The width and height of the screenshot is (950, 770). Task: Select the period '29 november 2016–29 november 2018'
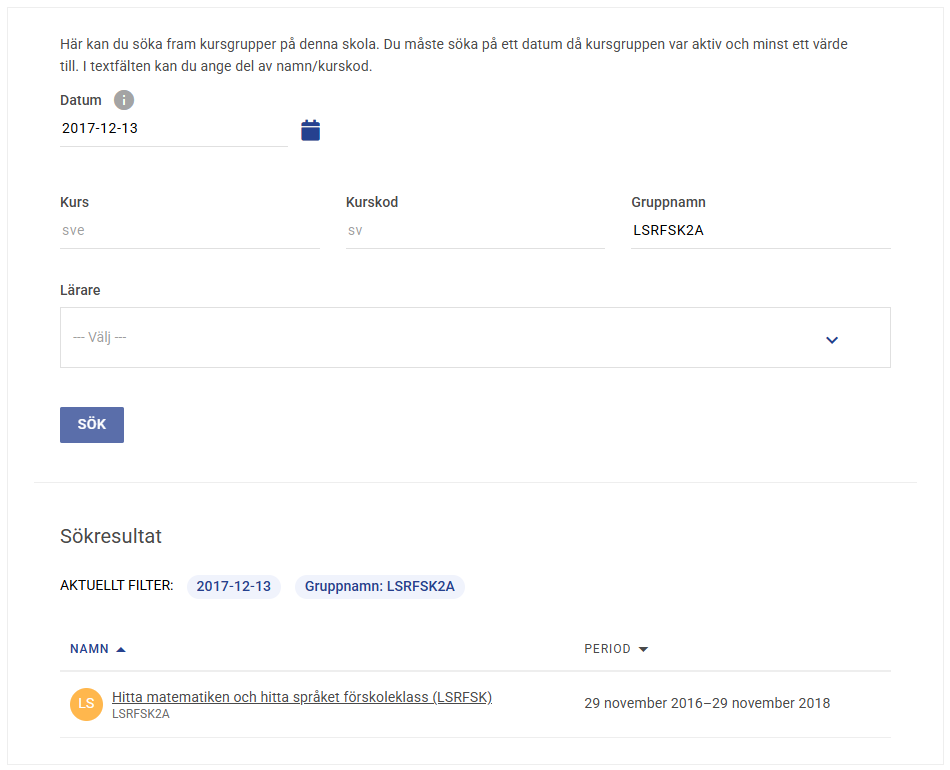(707, 703)
